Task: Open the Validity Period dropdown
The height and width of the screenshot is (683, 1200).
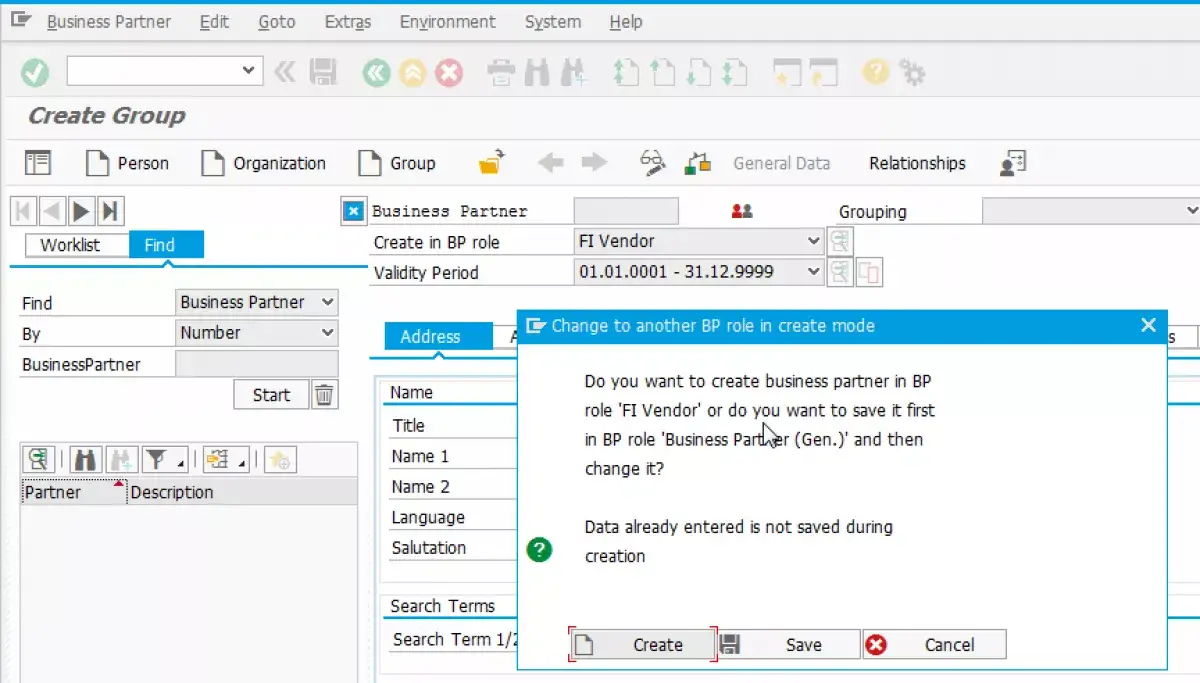Action: (699, 272)
